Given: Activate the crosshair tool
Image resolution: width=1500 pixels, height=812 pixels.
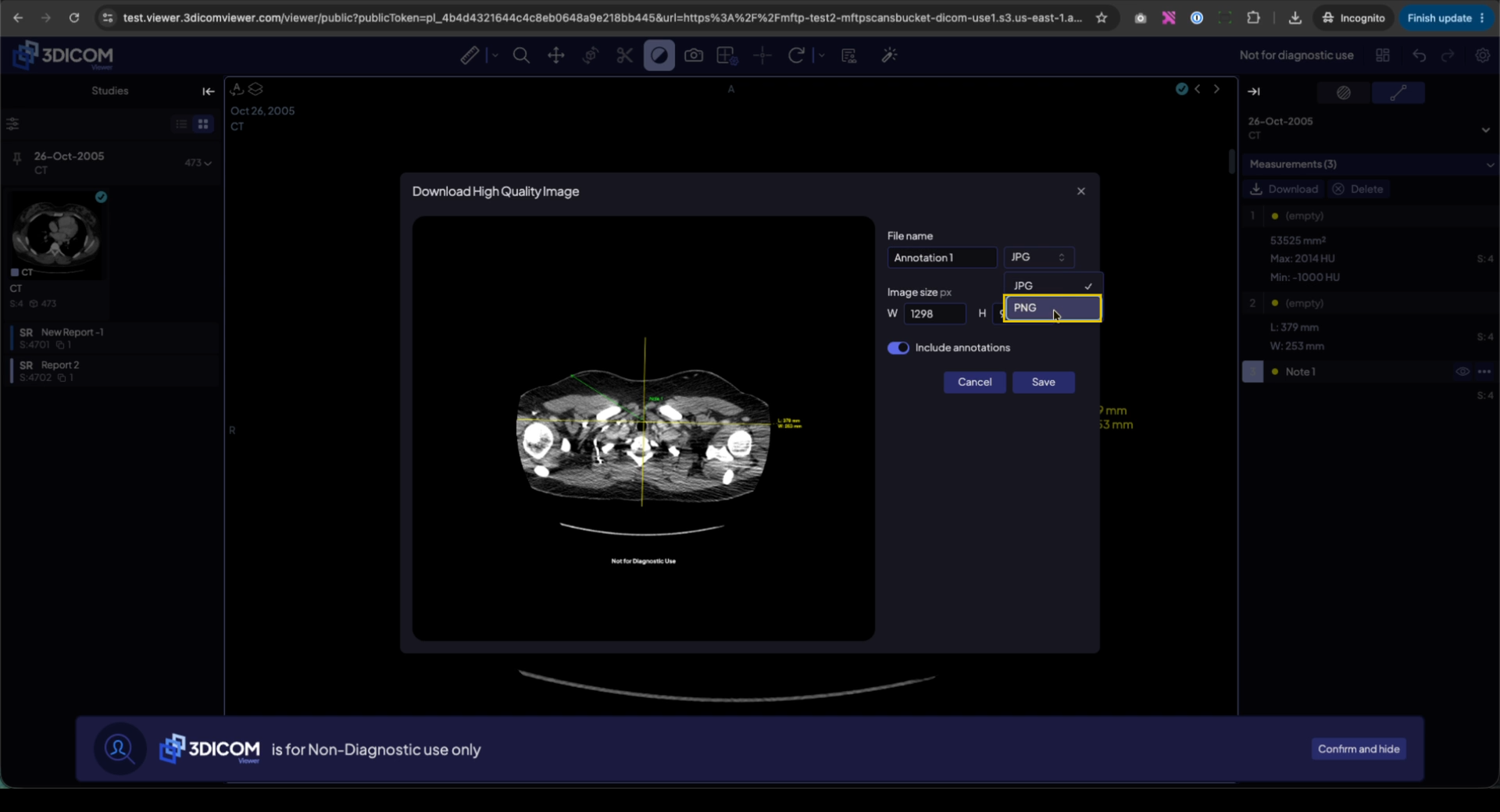Looking at the screenshot, I should pyautogui.click(x=762, y=55).
